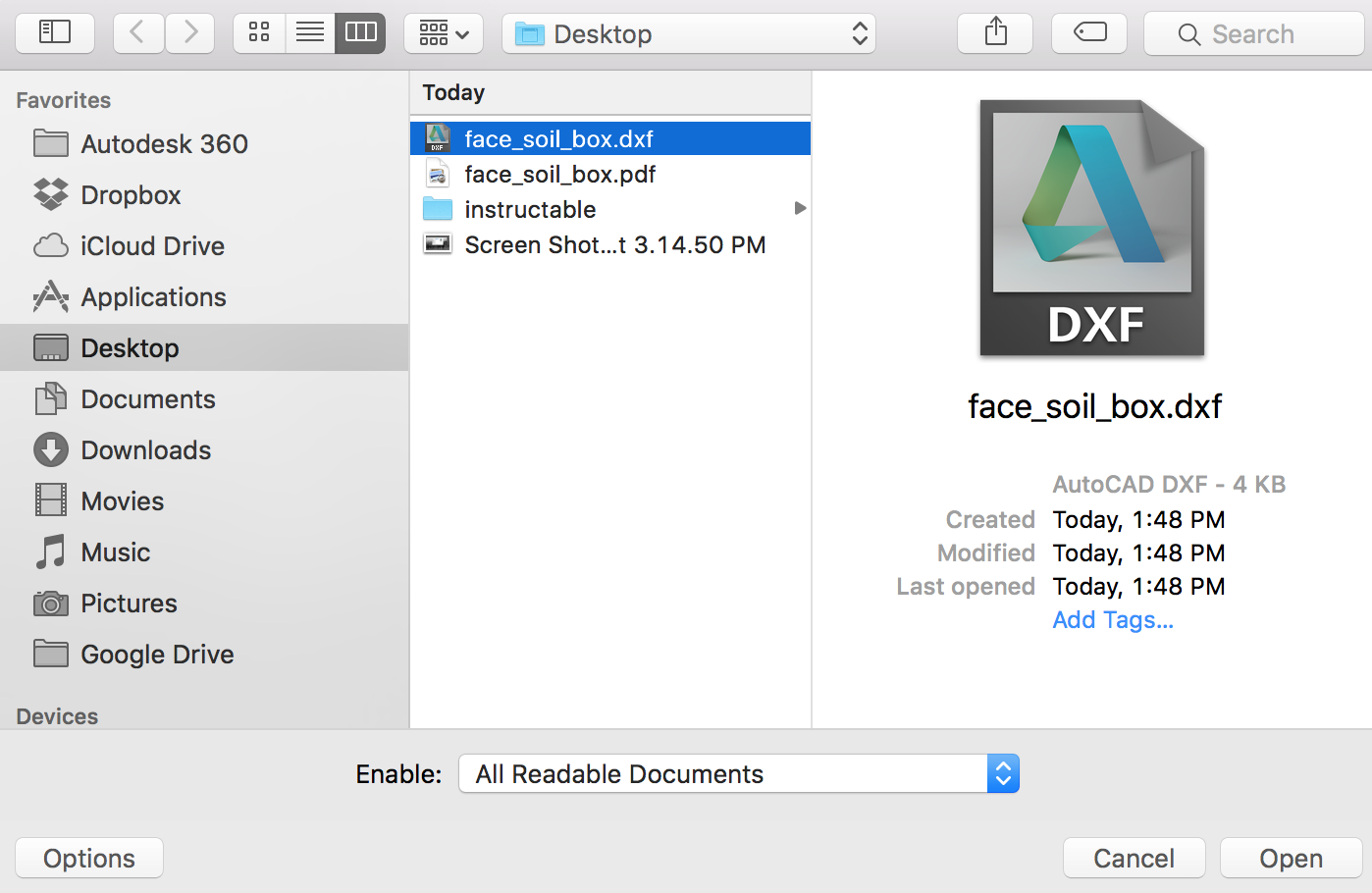Image resolution: width=1372 pixels, height=893 pixels.
Task: Select the face_soil_box.pdf file
Action: point(610,174)
